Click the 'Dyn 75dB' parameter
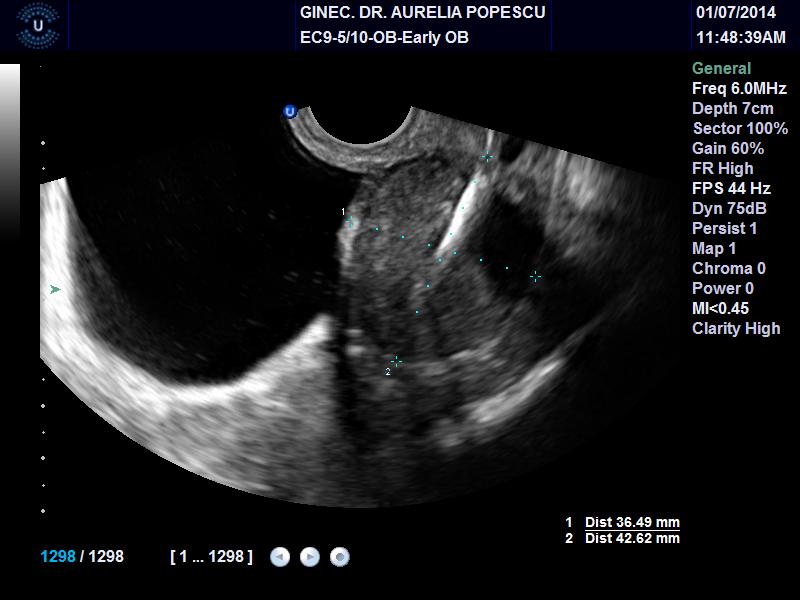Screen dimensions: 800x600 (x=729, y=208)
